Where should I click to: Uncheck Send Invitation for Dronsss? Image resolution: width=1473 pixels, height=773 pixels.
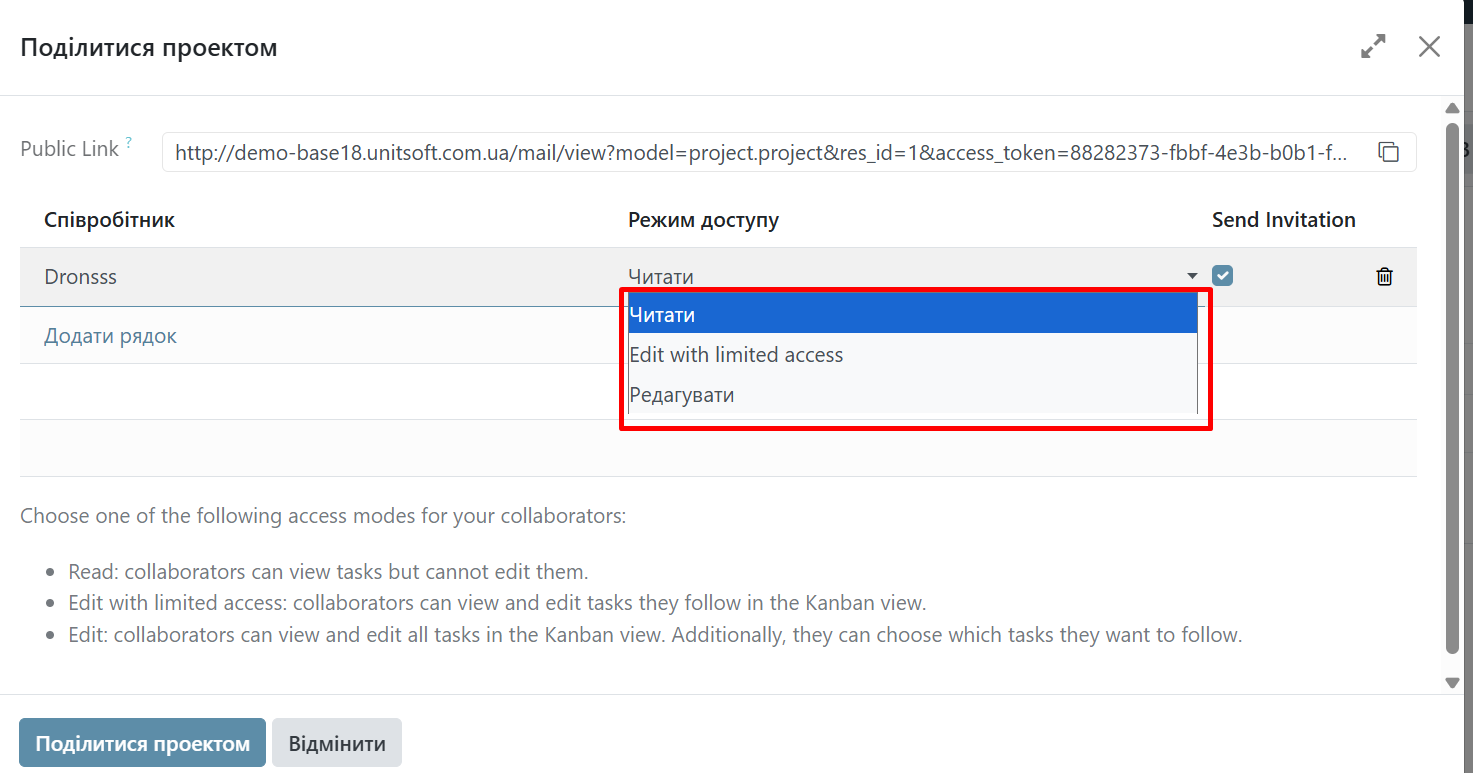pyautogui.click(x=1222, y=275)
